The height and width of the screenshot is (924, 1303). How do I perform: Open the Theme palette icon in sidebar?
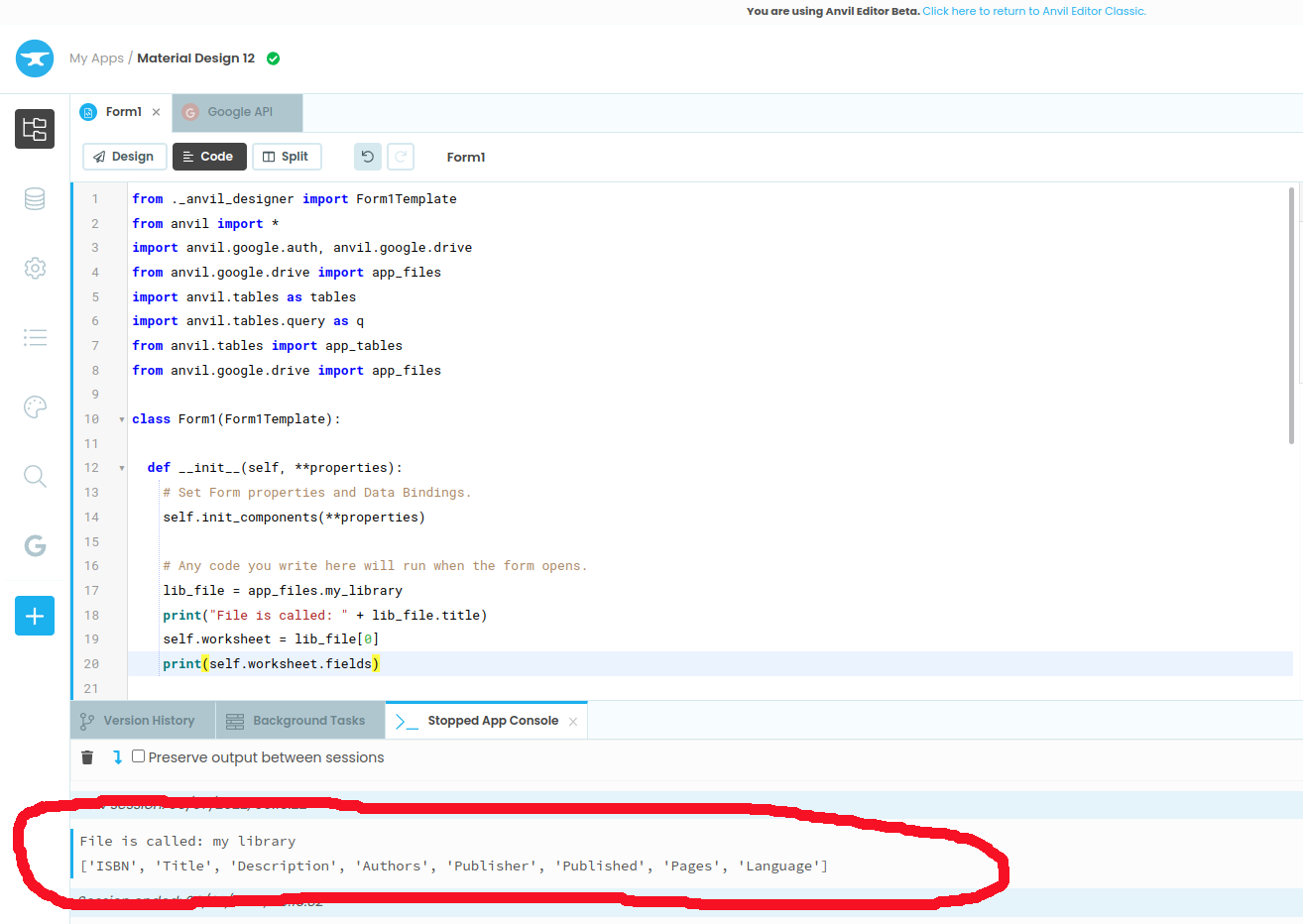tap(35, 407)
